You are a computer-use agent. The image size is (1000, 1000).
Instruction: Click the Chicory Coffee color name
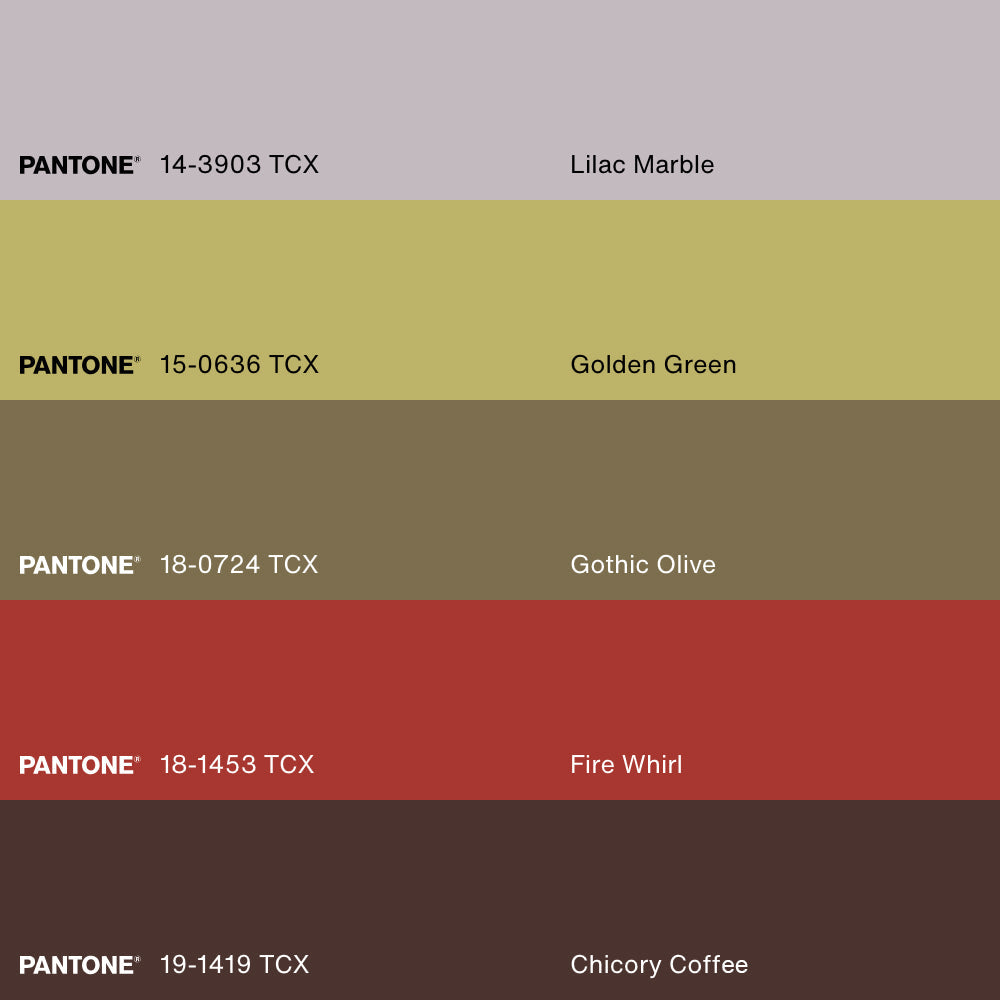pos(659,966)
